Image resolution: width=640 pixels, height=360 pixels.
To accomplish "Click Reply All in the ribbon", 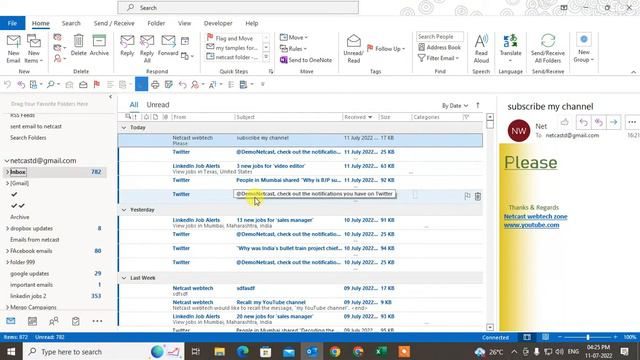I will click(x=147, y=49).
